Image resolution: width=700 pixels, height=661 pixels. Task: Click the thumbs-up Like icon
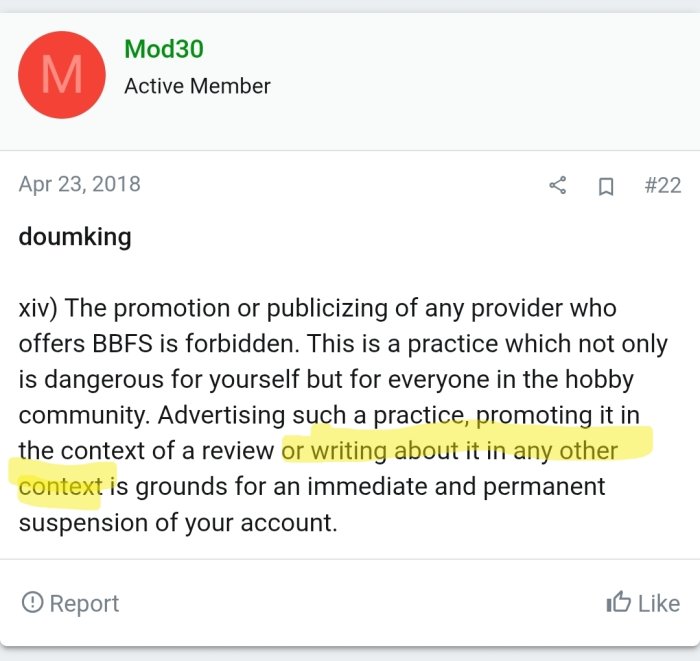[x=618, y=602]
